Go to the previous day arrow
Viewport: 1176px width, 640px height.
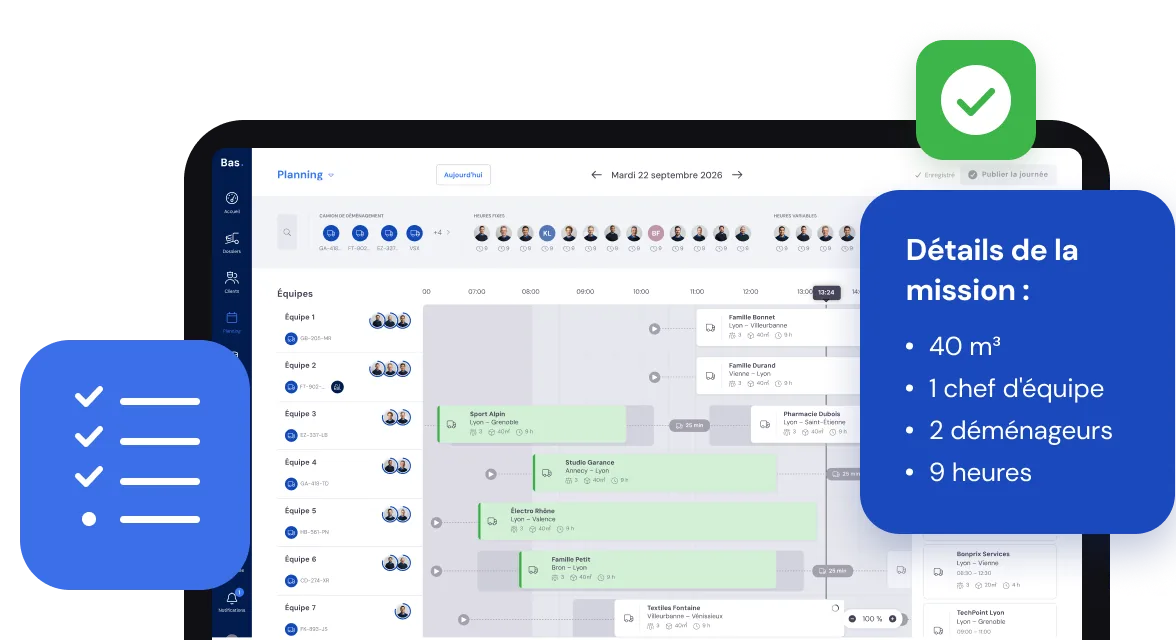596,175
